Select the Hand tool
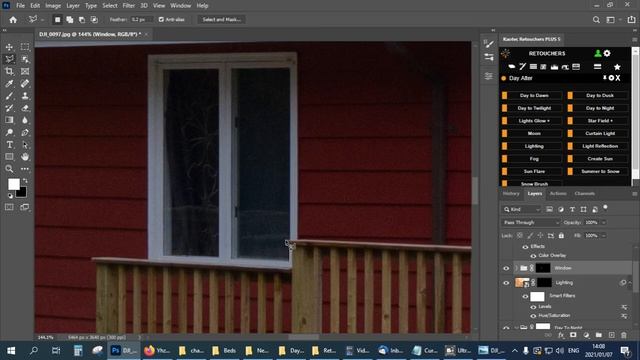The width and height of the screenshot is (640, 360). point(25,157)
